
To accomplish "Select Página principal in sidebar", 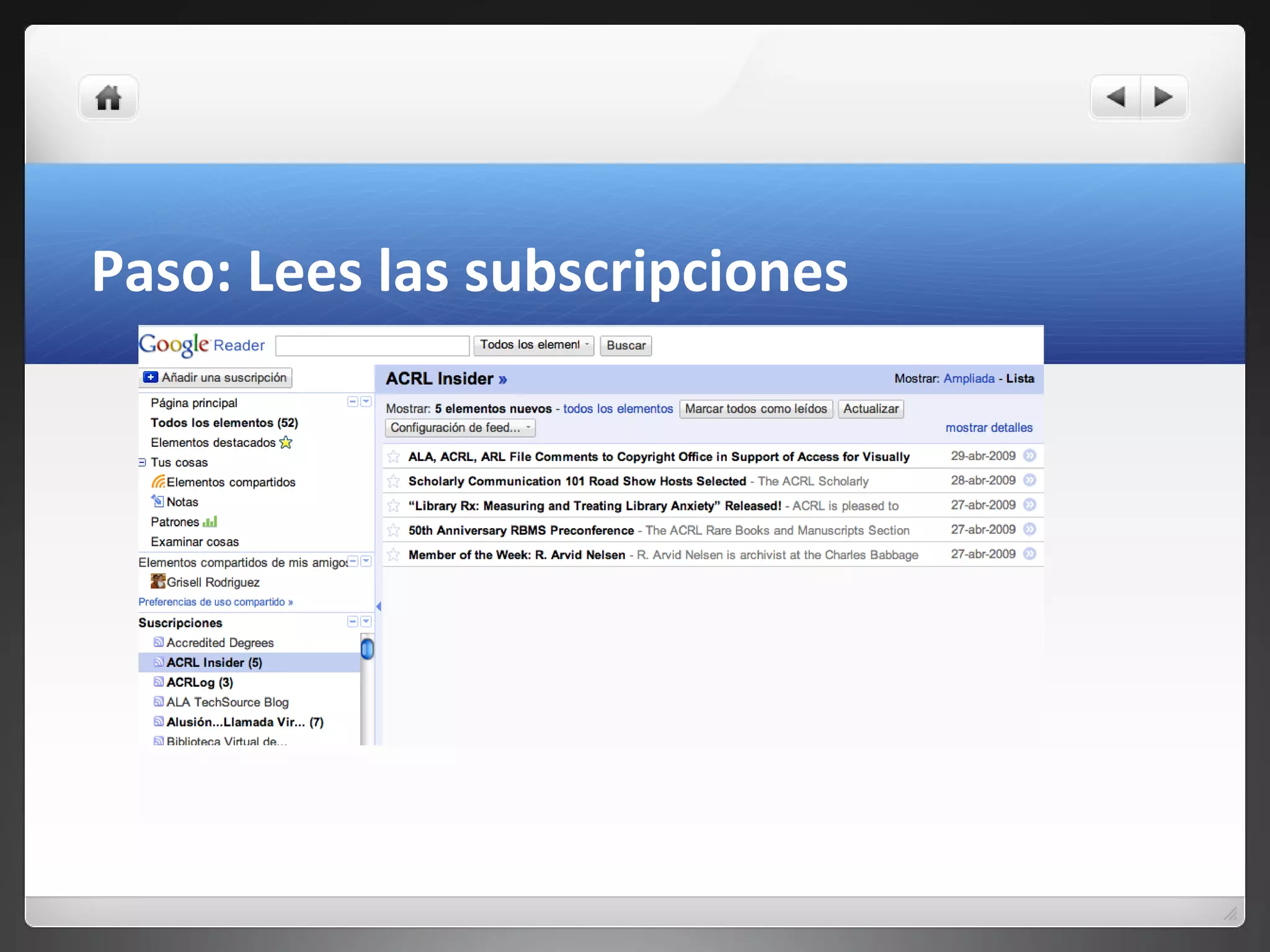I will 194,403.
